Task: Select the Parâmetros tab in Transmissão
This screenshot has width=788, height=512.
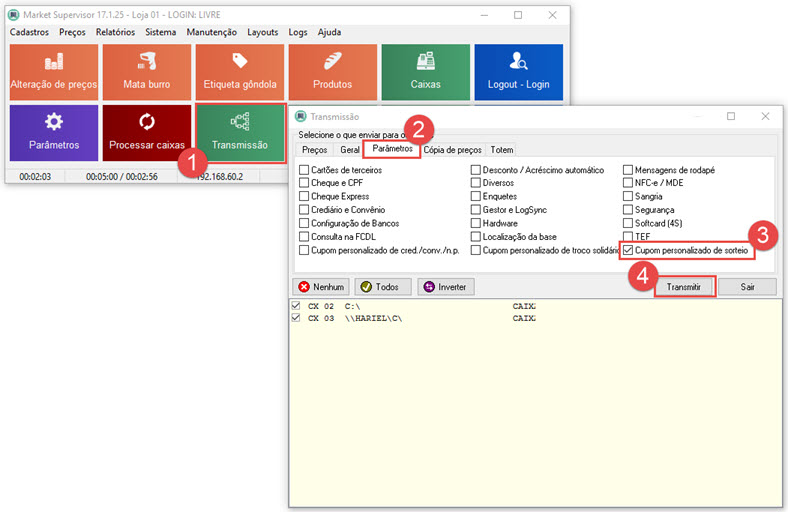Action: click(x=392, y=149)
